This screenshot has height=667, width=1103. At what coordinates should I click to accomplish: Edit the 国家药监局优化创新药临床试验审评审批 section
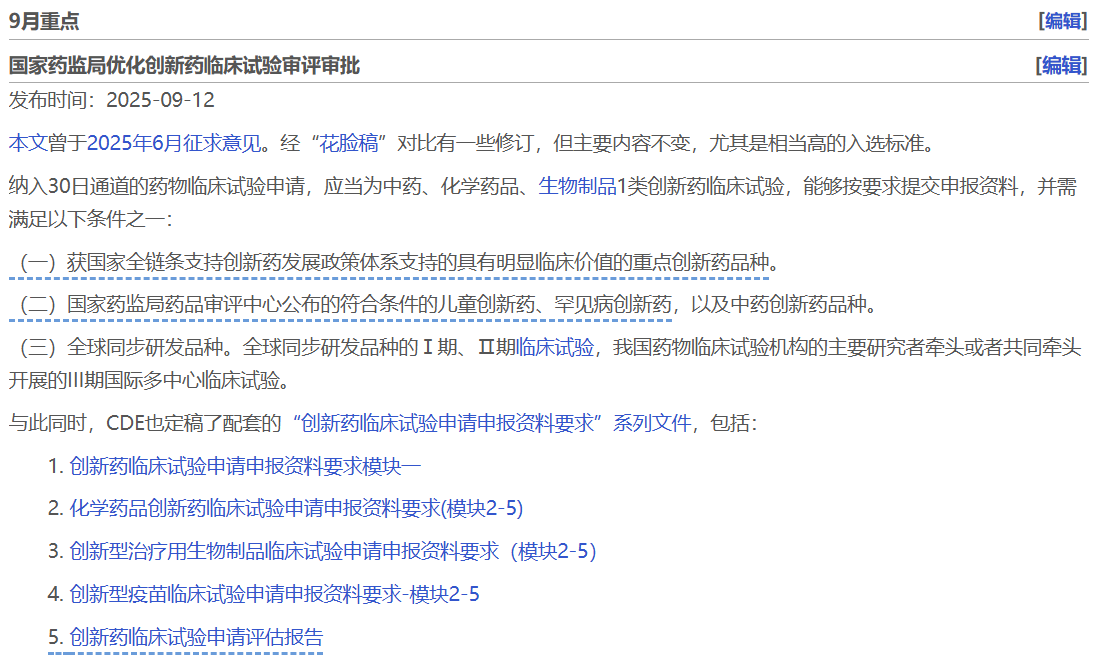click(x=1061, y=66)
